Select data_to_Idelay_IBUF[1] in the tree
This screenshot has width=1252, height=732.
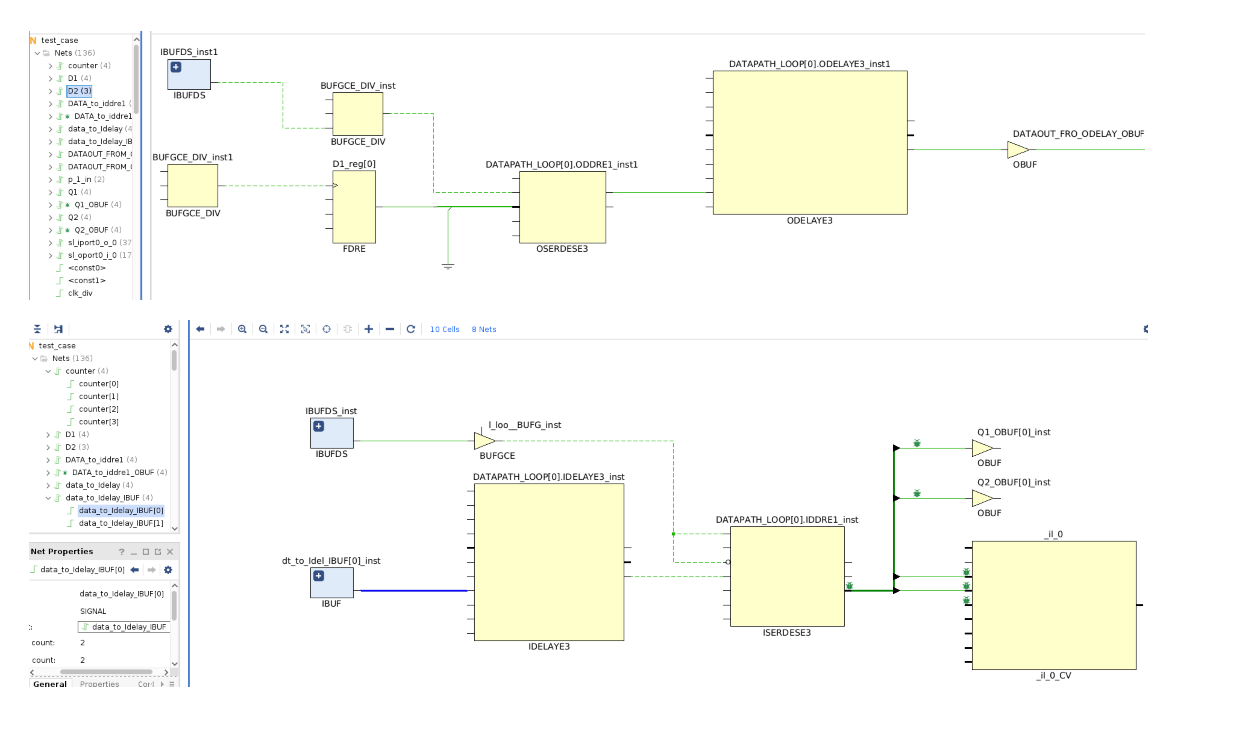(121, 523)
